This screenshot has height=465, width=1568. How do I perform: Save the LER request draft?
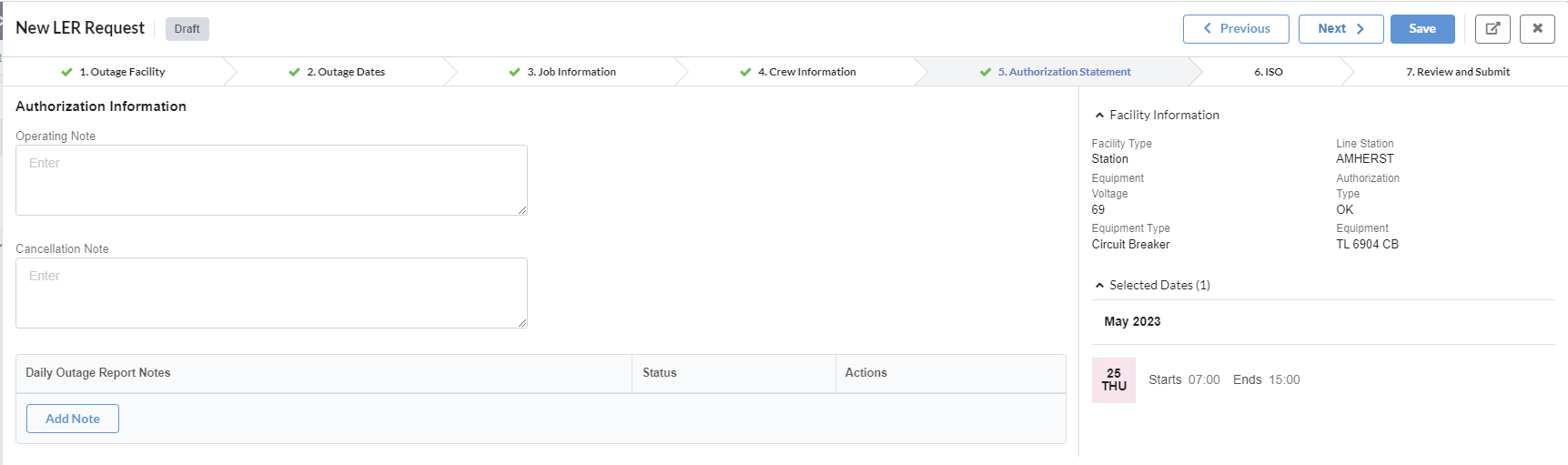coord(1421,29)
